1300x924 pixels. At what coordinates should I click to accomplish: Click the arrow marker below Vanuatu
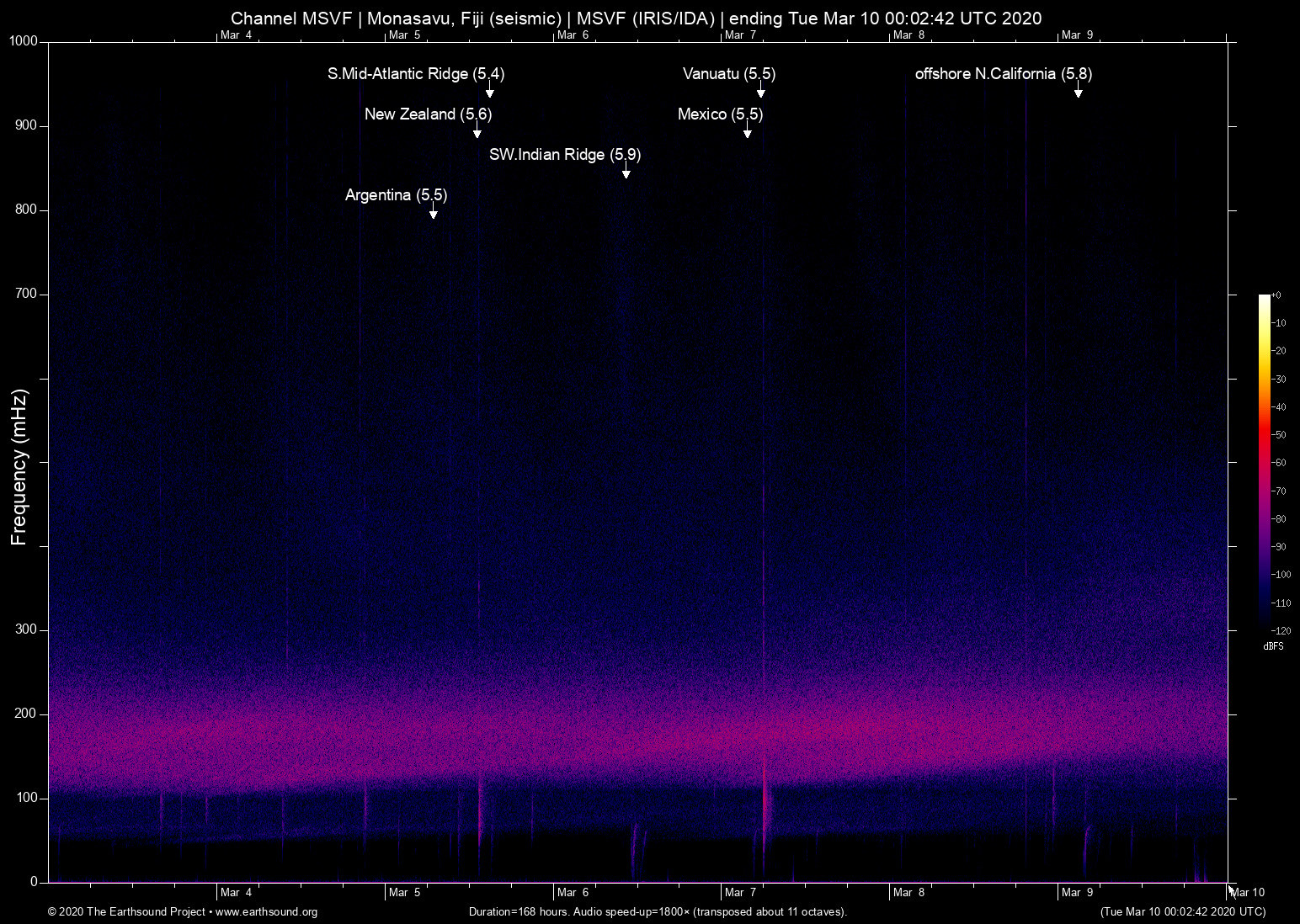pos(761,90)
